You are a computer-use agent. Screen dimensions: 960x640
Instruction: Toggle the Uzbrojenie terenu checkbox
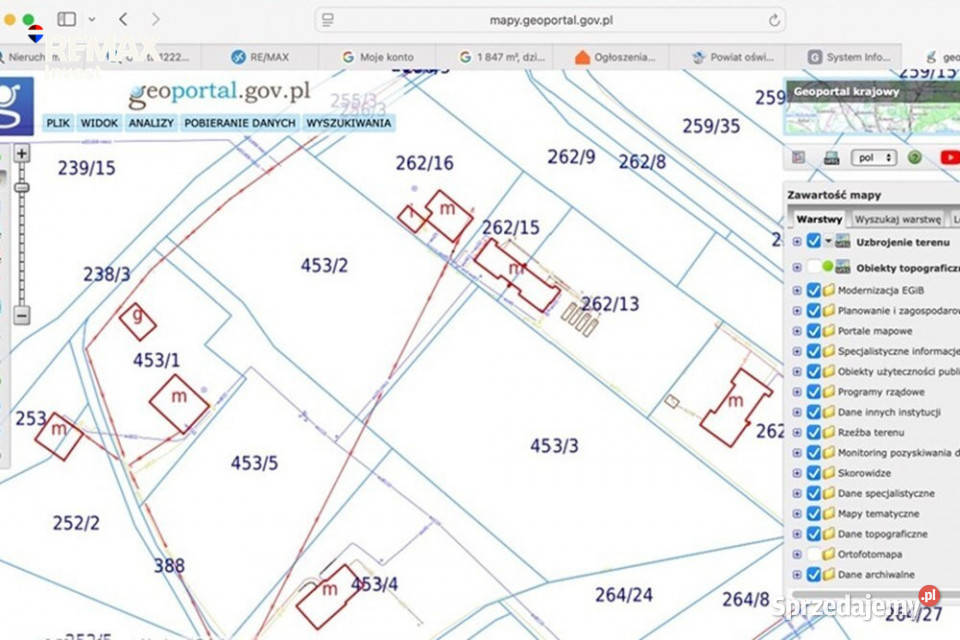click(x=814, y=241)
